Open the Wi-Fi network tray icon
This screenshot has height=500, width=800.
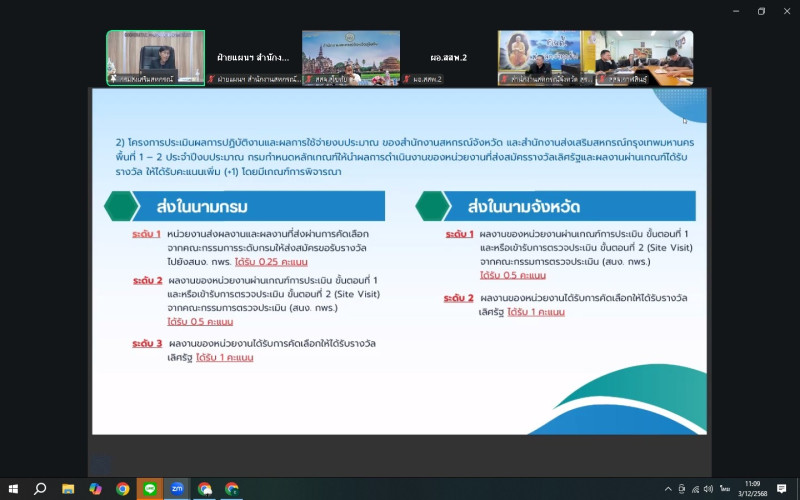696,489
